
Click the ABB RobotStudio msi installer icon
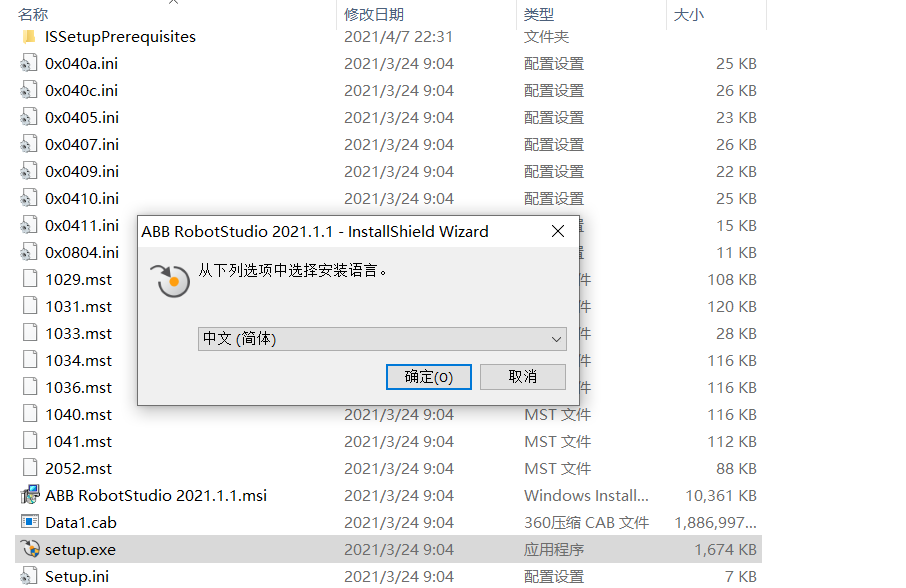(30, 495)
